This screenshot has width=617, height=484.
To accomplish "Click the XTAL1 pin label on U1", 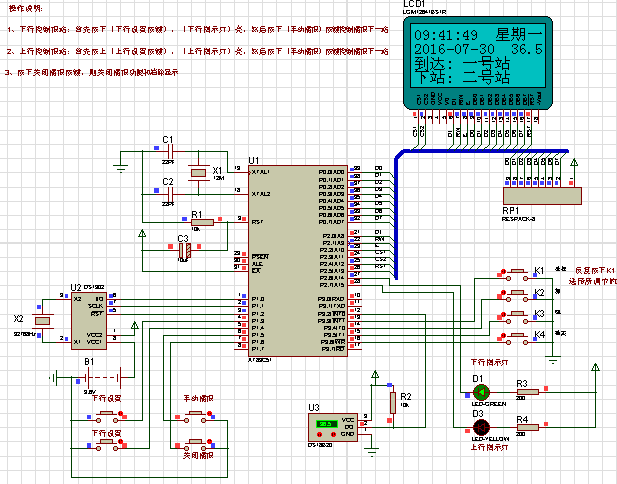I will pyautogui.click(x=261, y=172).
